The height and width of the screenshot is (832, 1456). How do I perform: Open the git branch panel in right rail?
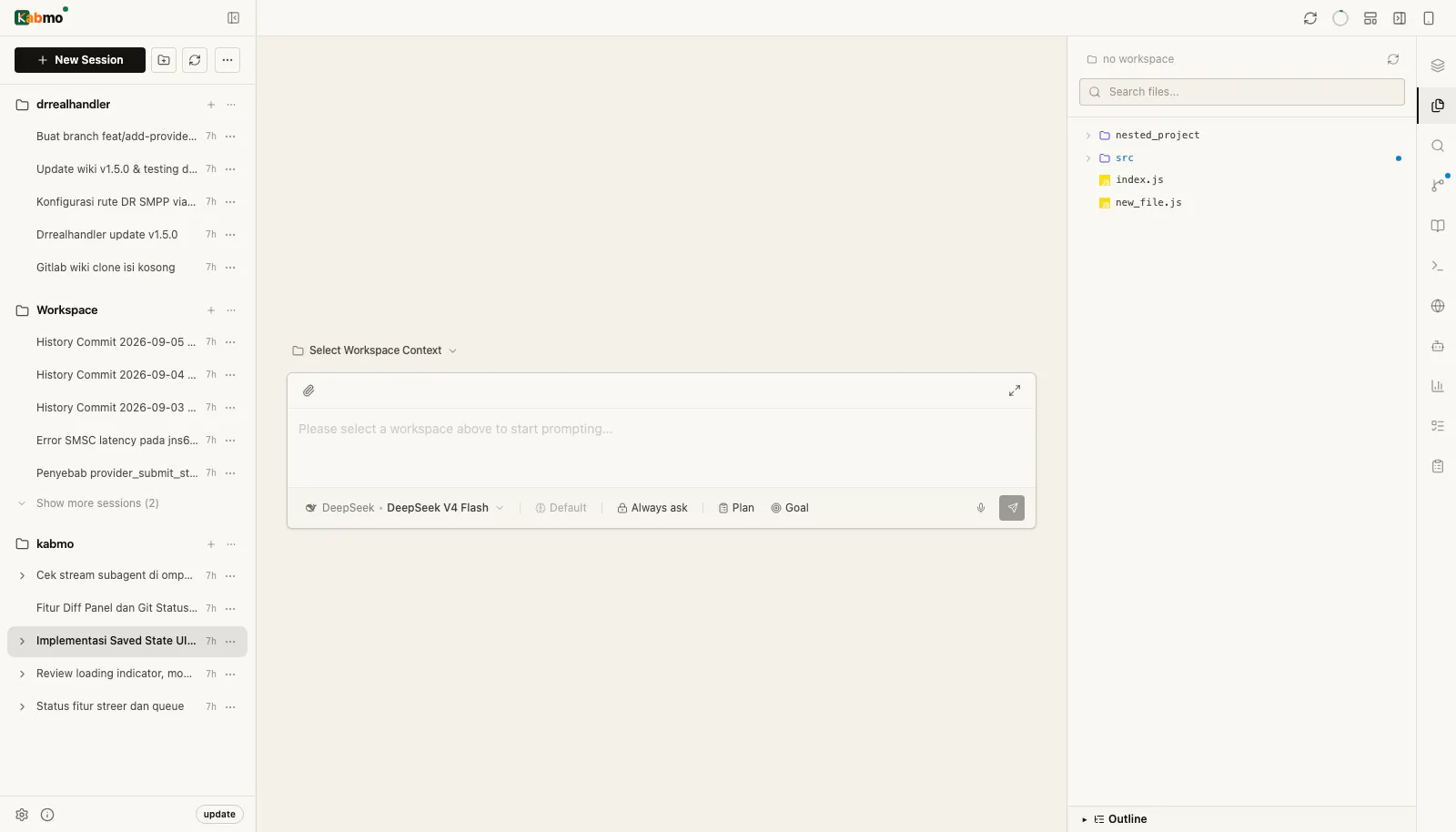coord(1438,185)
